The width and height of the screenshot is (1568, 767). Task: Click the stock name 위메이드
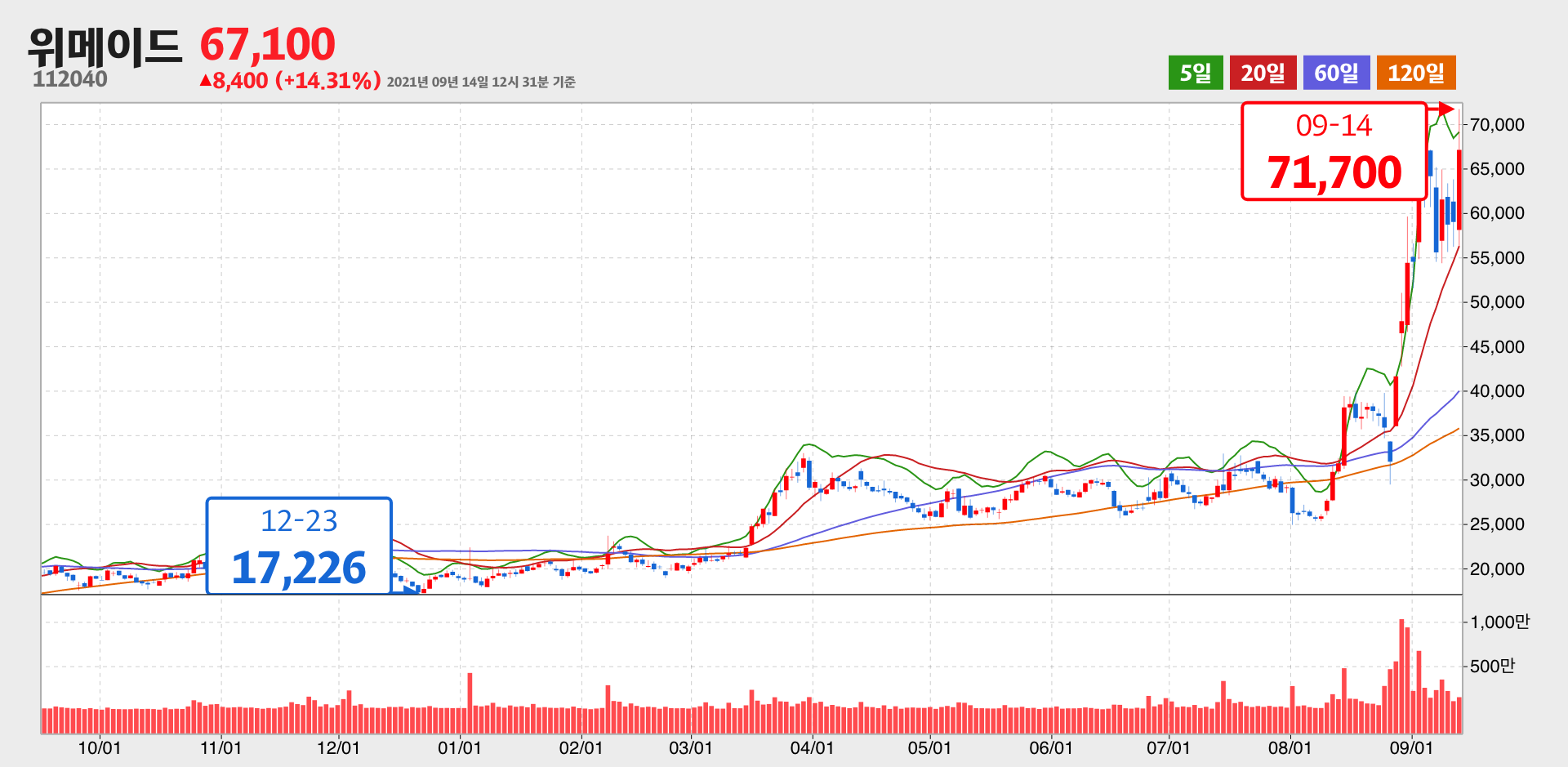(x=104, y=47)
